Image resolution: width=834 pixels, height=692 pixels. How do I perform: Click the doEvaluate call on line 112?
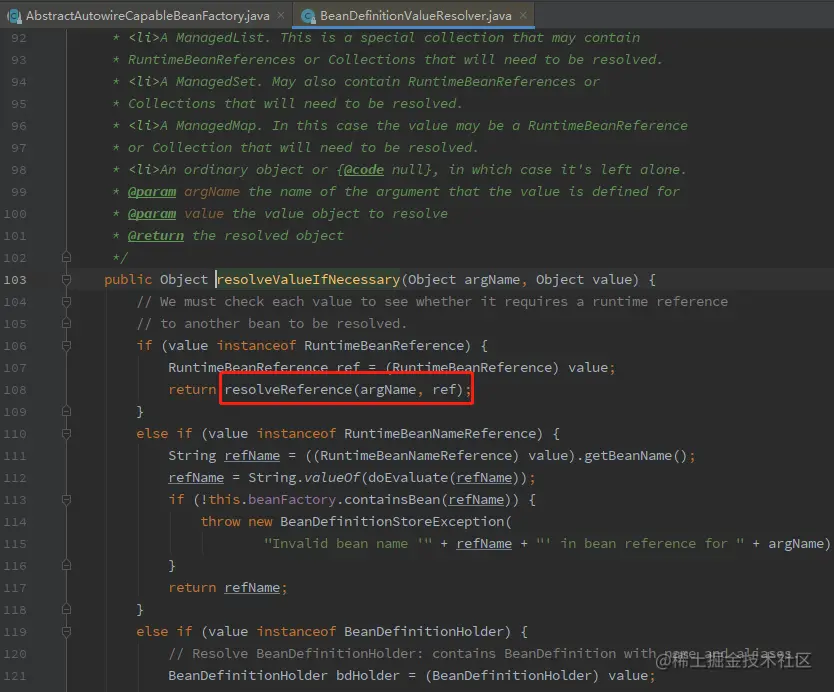pos(407,478)
